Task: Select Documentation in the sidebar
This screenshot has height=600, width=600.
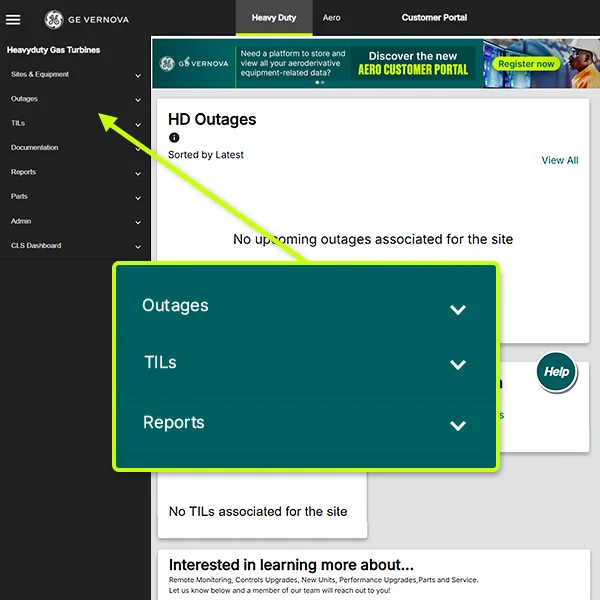Action: point(35,147)
